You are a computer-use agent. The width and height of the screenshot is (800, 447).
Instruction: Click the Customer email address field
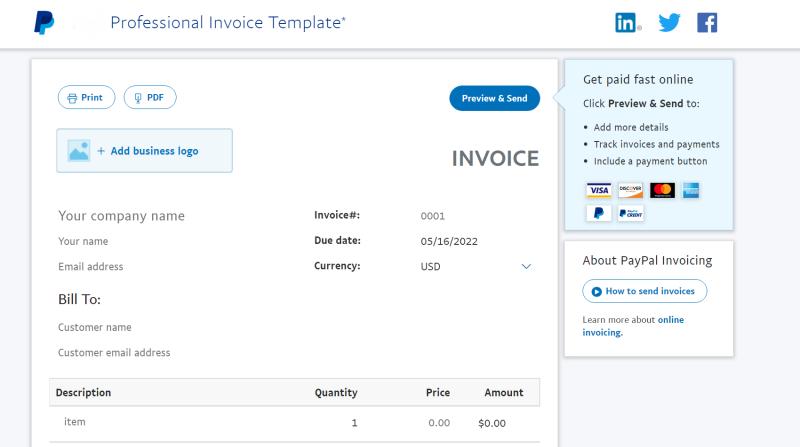tap(114, 353)
